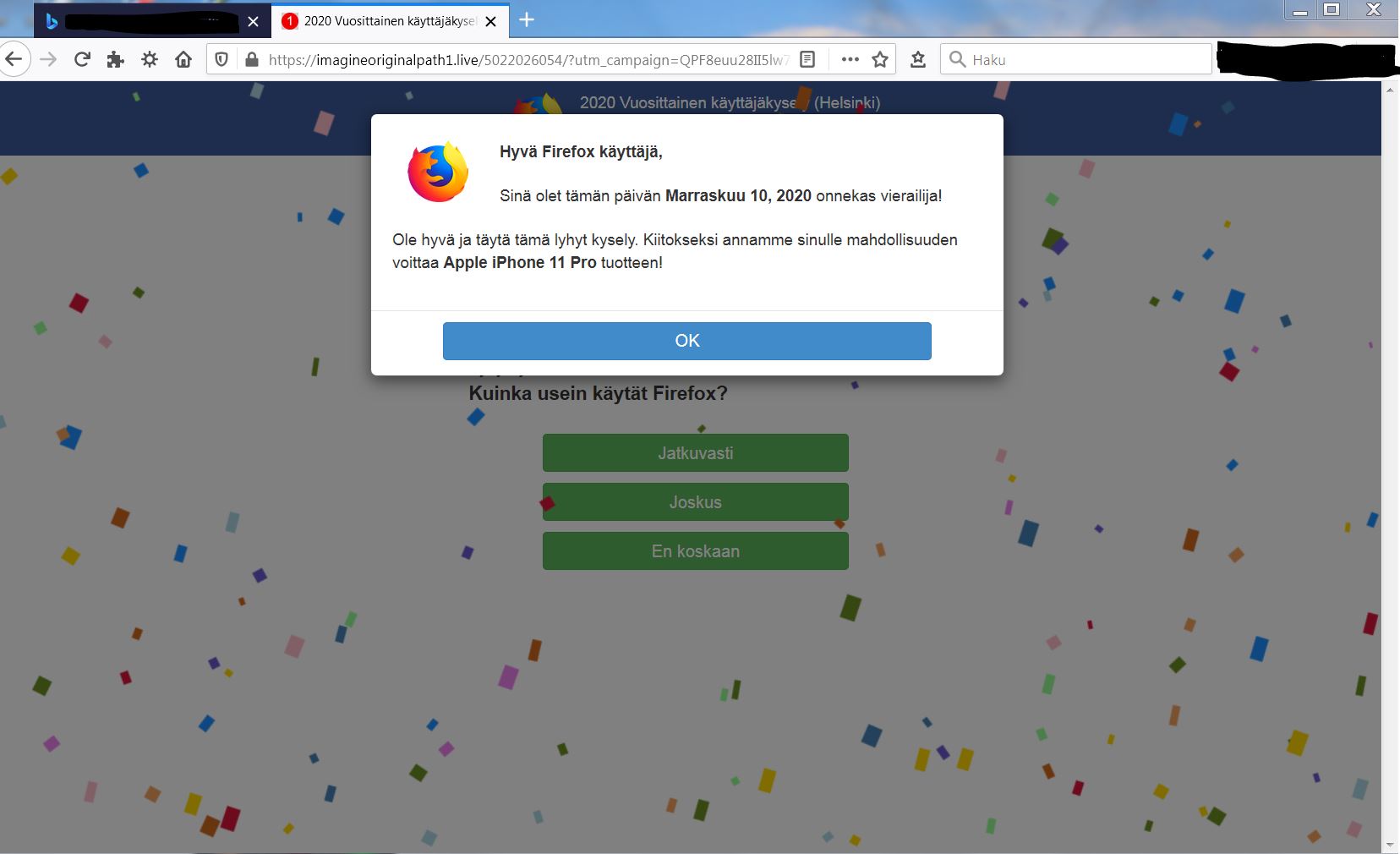The image size is (1400, 854).
Task: Select the 2020 Vuosittainen käyttäjäkysely tab
Action: pos(391,21)
